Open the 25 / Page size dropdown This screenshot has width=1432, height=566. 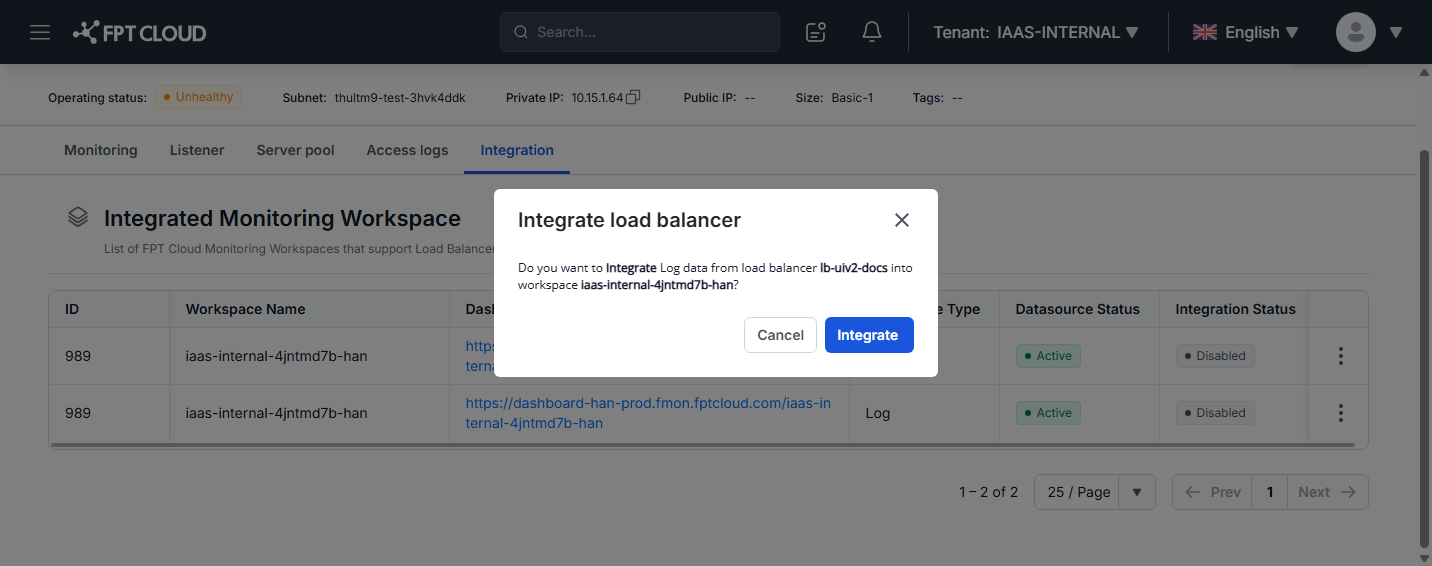click(1094, 492)
